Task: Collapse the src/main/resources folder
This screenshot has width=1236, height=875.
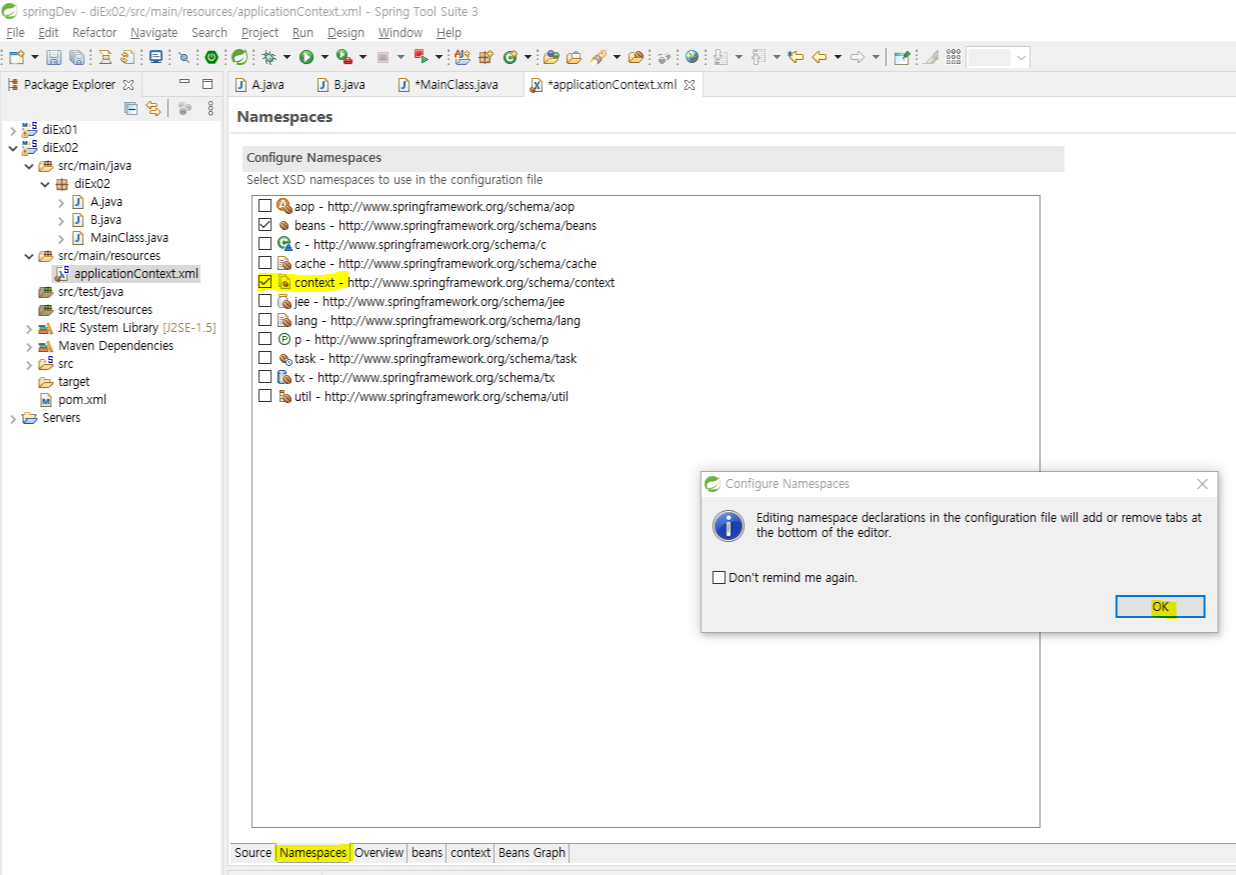Action: point(29,256)
